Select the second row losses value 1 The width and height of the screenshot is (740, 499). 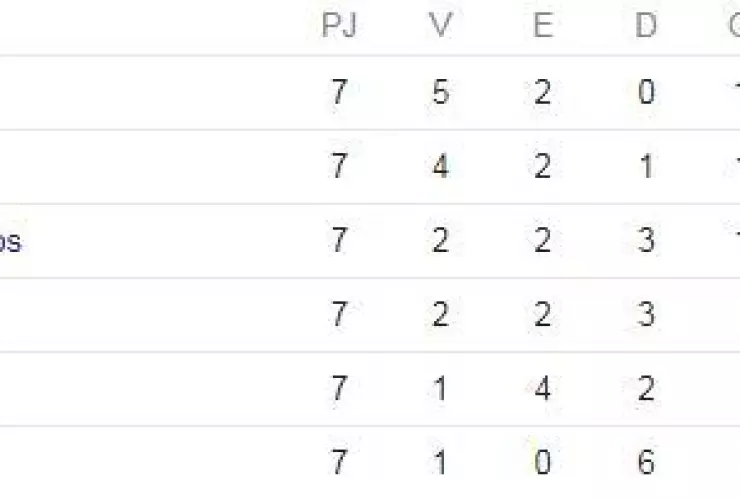646,167
